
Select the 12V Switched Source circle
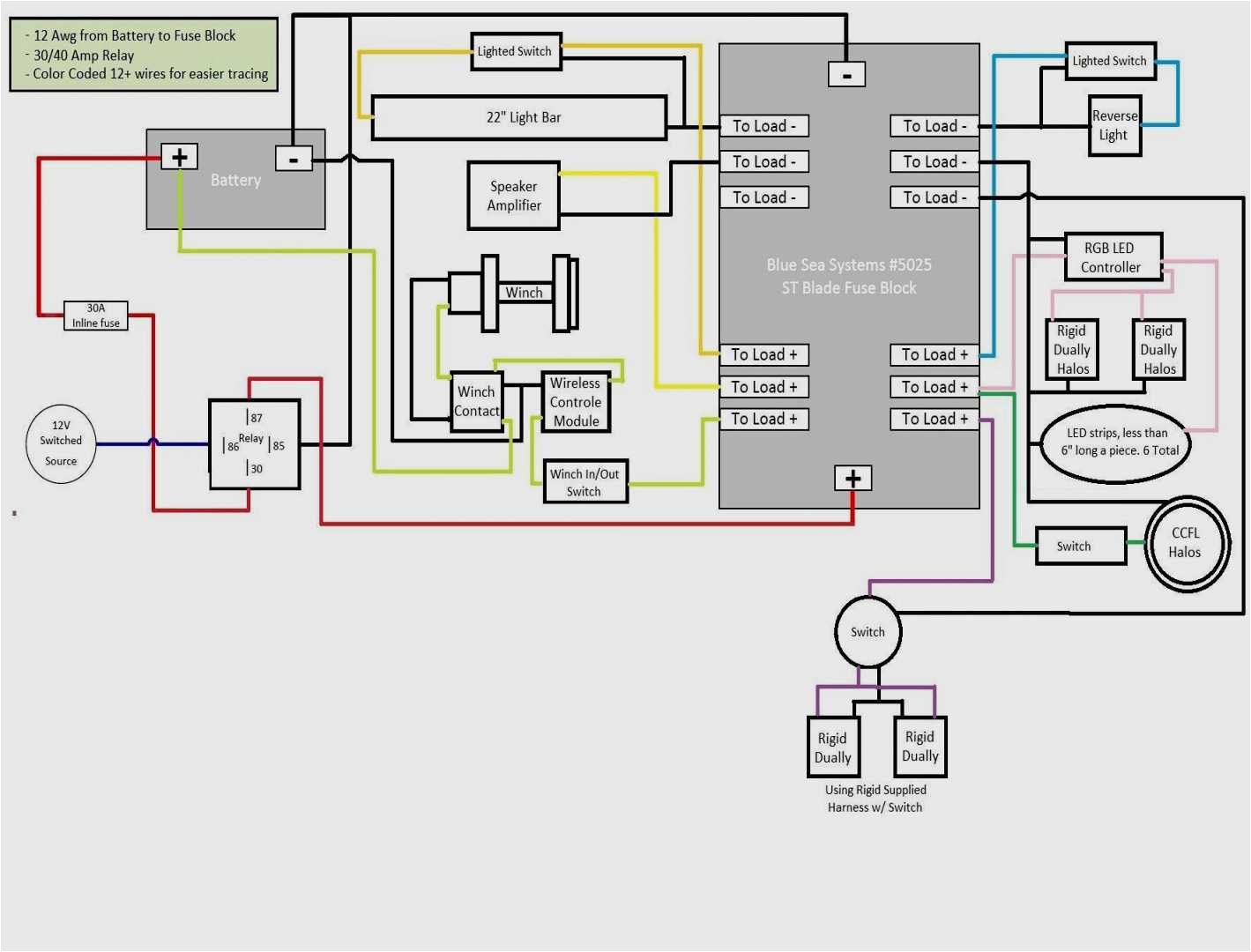(59, 443)
